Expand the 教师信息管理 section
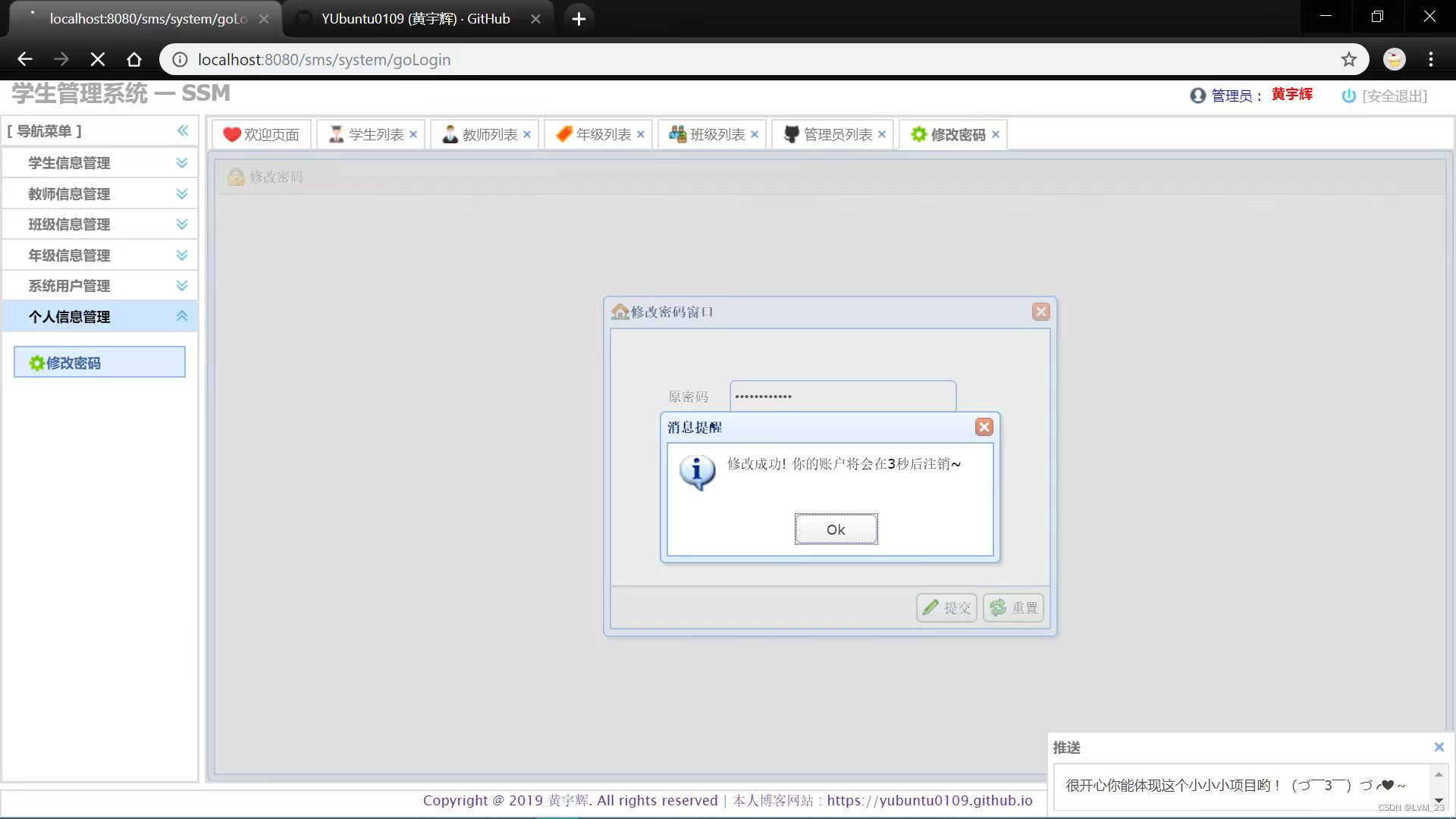 181,194
